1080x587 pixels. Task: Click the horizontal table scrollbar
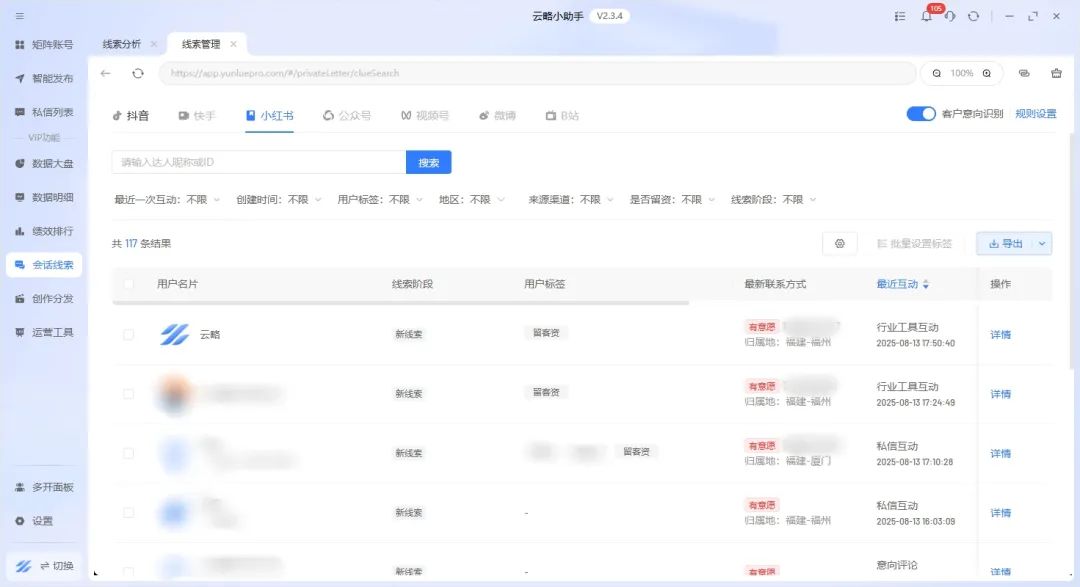pos(401,302)
